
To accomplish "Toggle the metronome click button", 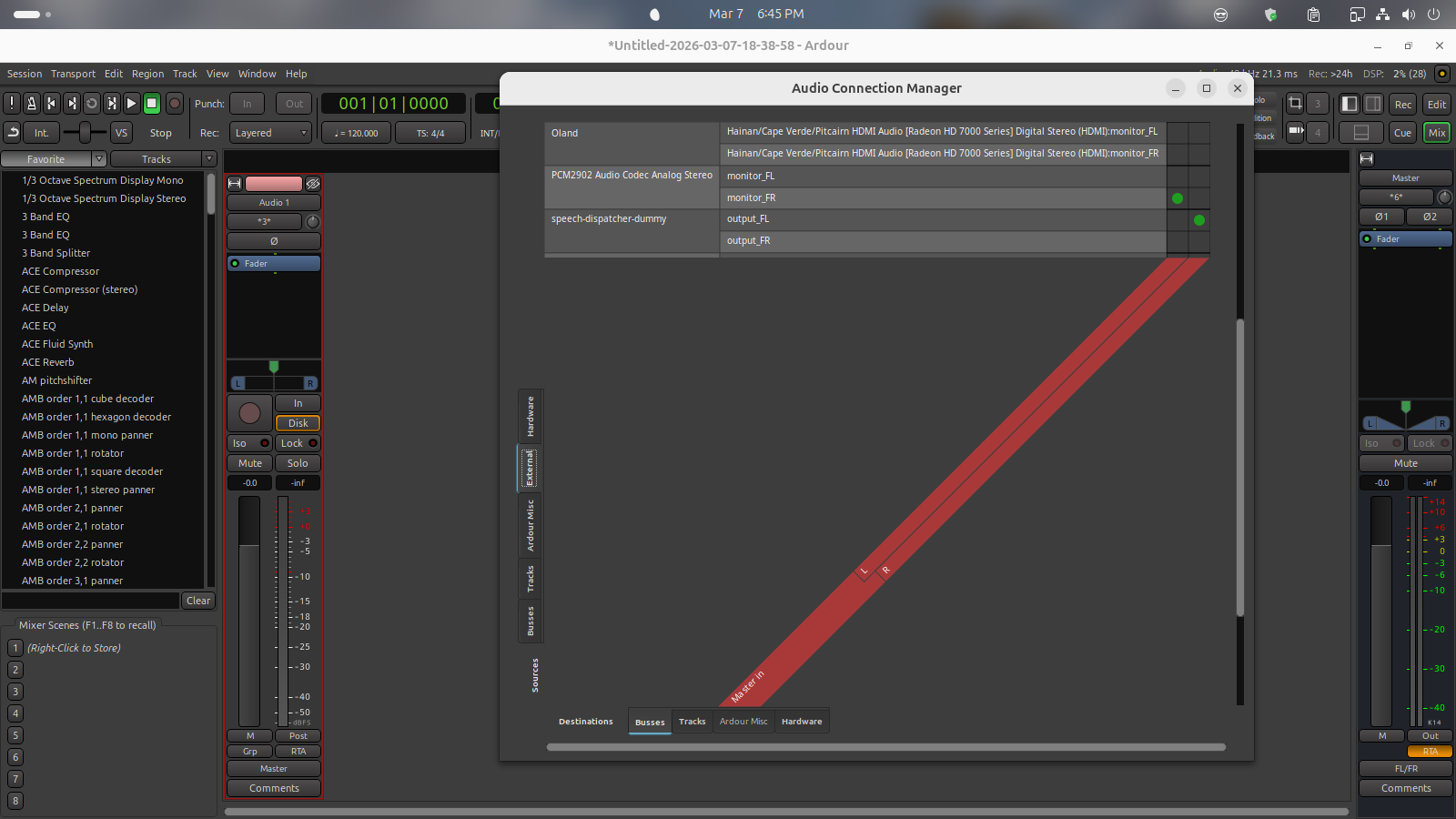I will point(31,104).
